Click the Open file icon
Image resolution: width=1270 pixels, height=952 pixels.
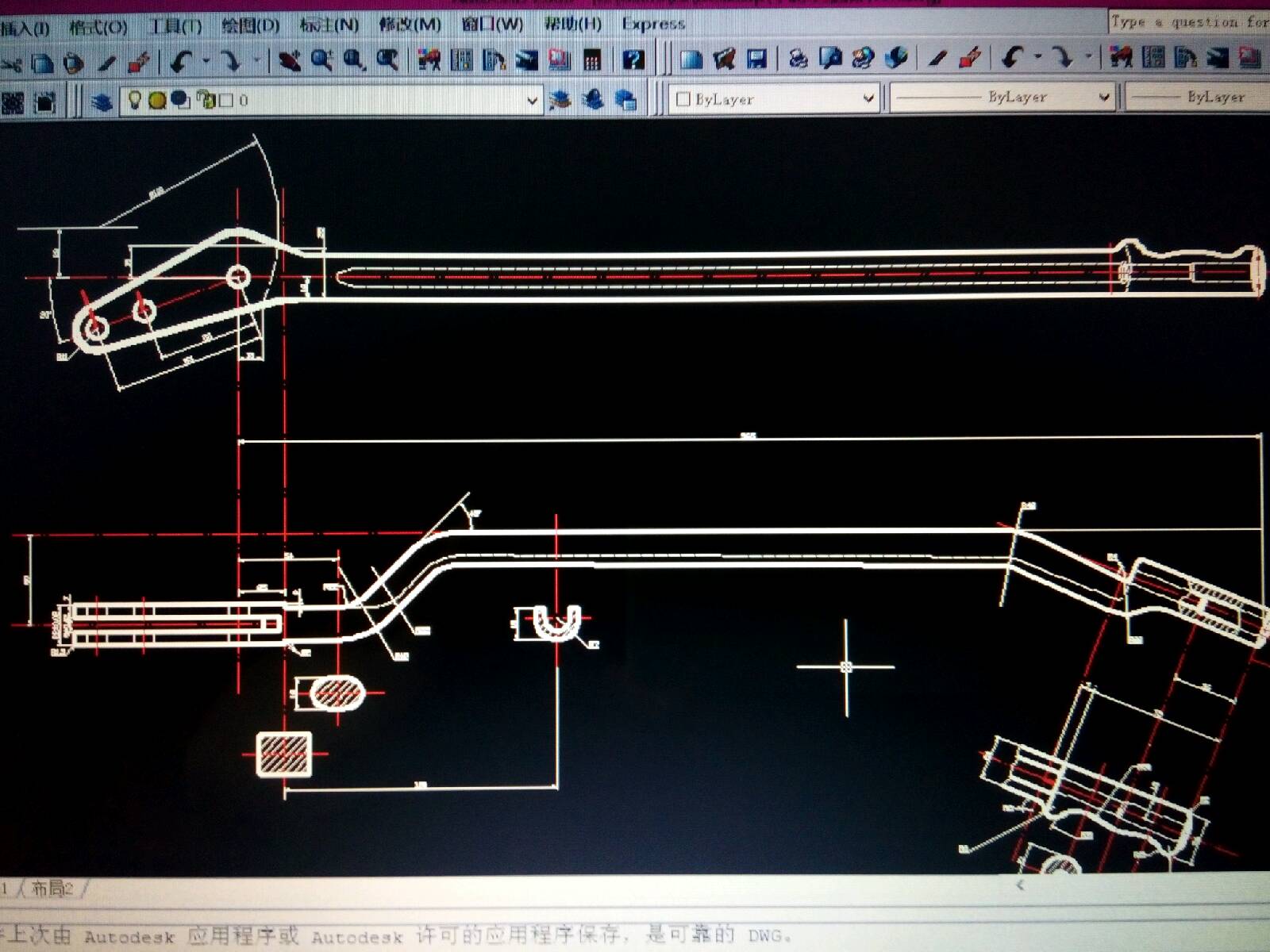pos(725,59)
